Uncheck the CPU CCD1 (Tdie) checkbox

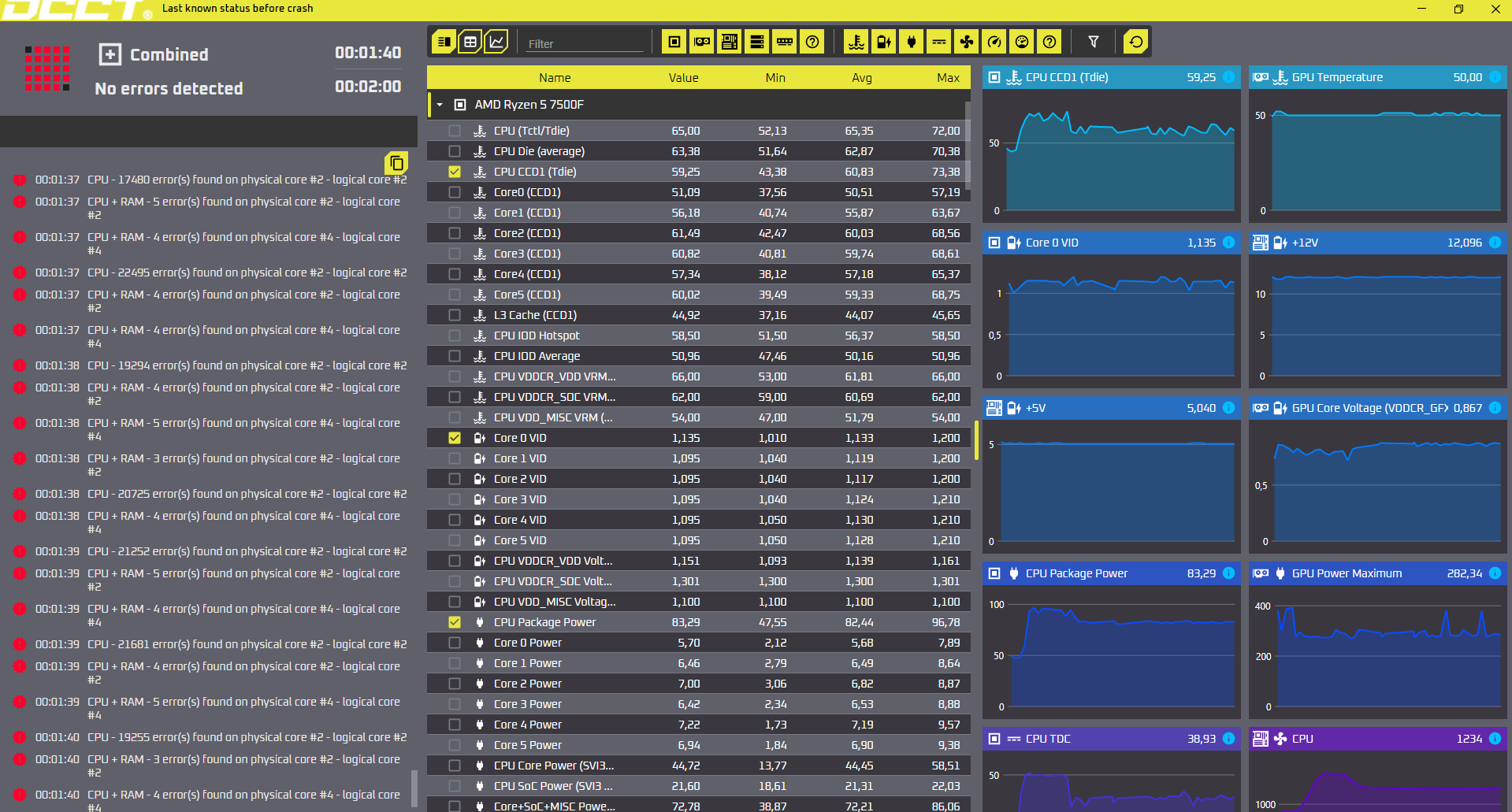point(455,172)
